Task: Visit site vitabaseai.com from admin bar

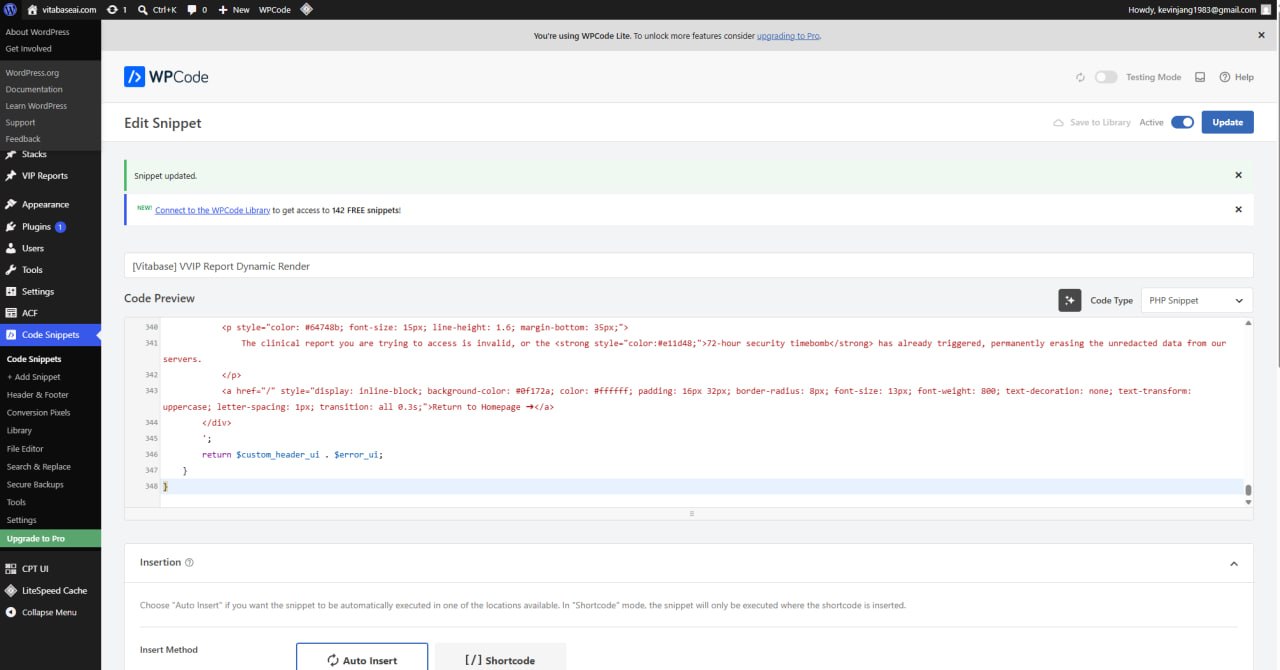Action: [61, 9]
